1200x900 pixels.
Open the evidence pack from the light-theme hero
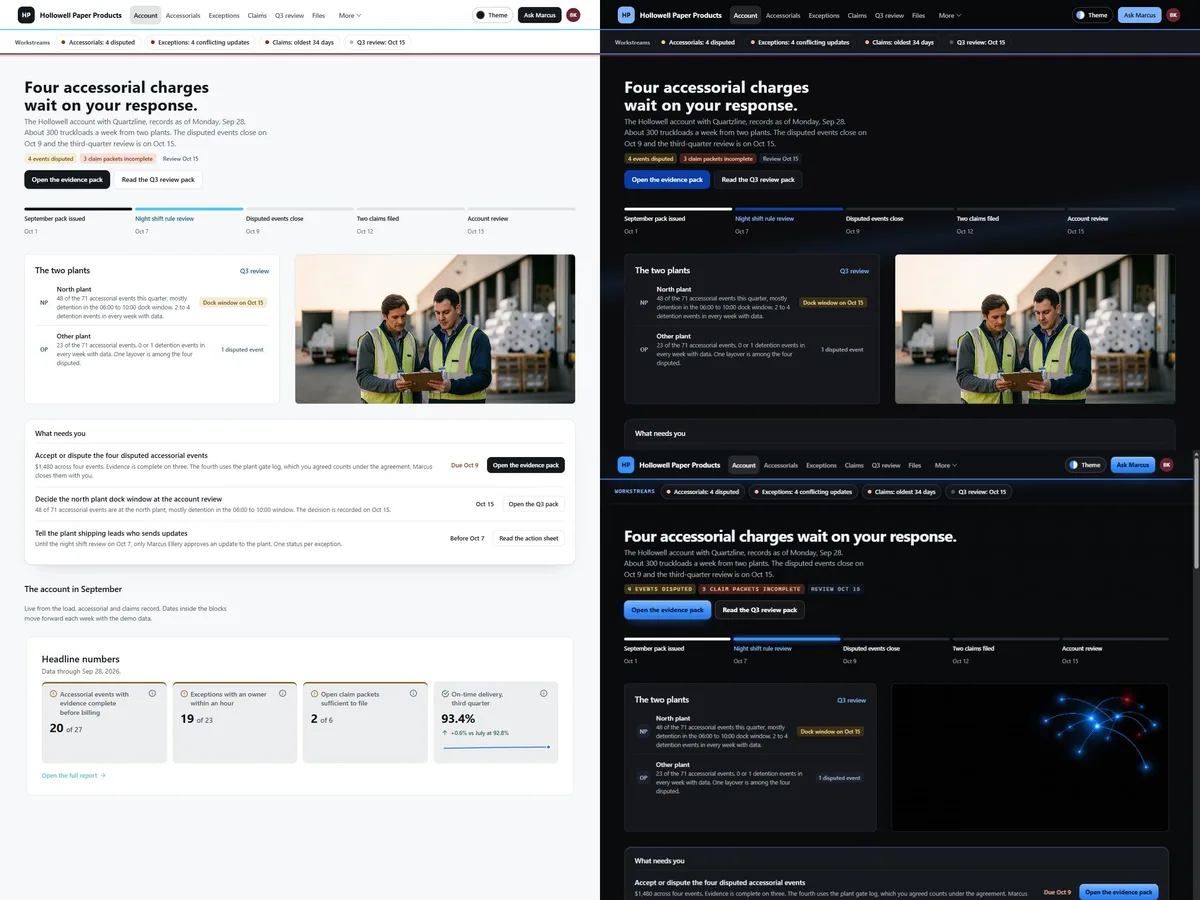[x=68, y=180]
